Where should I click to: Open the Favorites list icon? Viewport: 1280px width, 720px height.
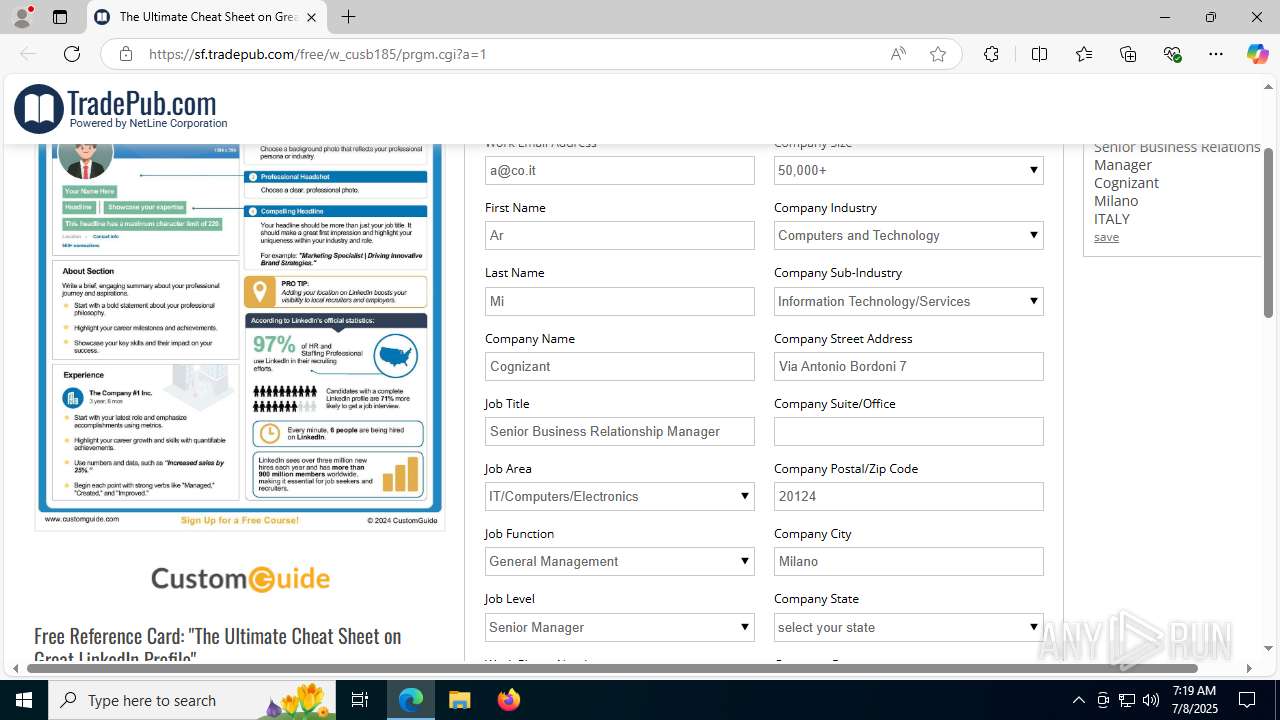coord(1084,54)
